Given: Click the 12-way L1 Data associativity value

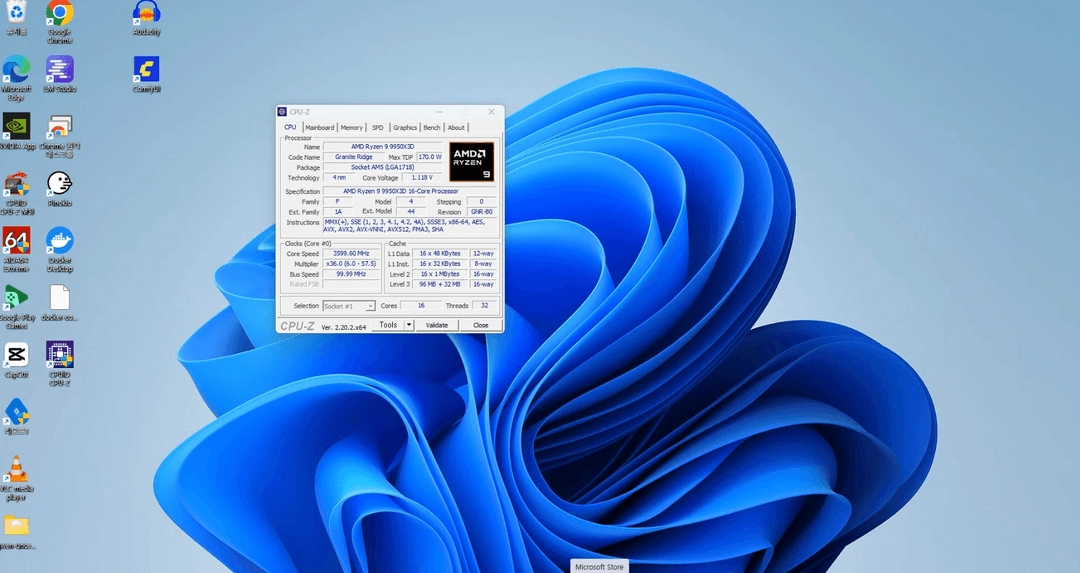Looking at the screenshot, I should tap(483, 253).
